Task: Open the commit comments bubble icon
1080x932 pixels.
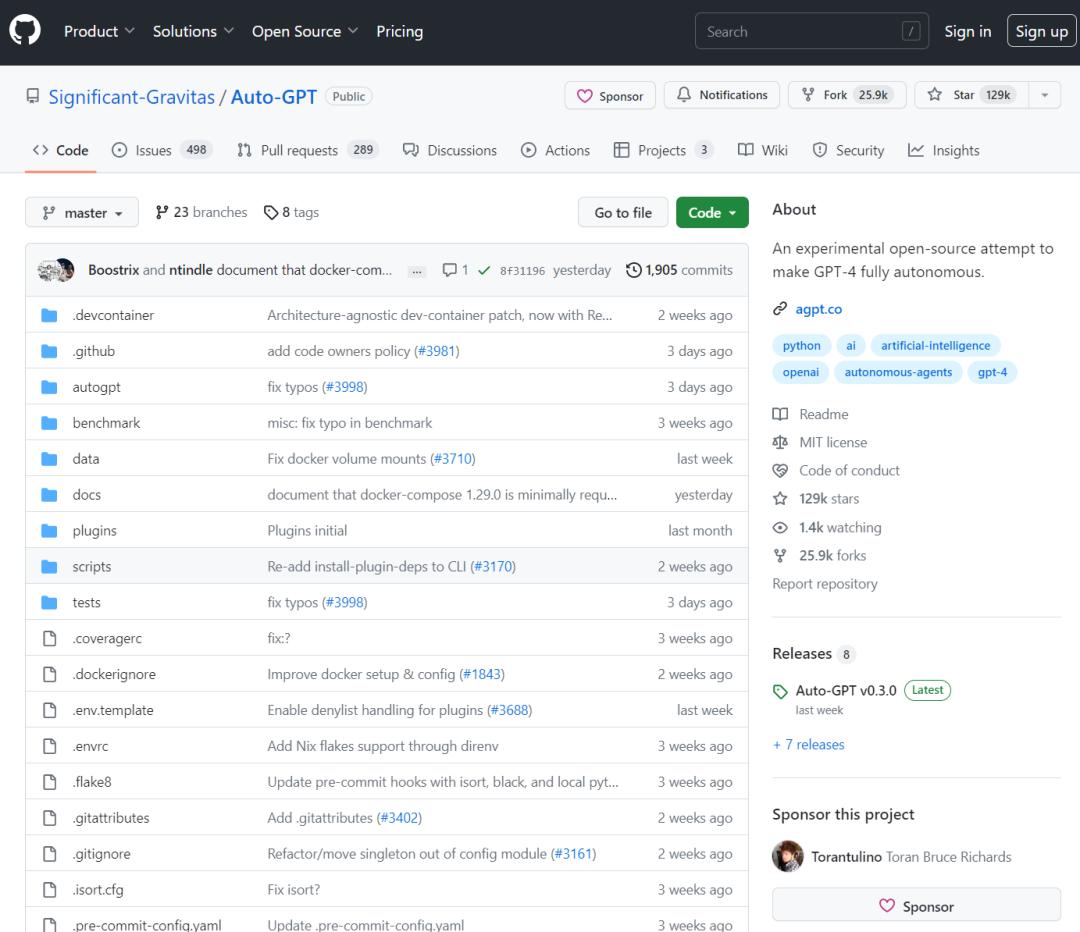Action: click(450, 270)
